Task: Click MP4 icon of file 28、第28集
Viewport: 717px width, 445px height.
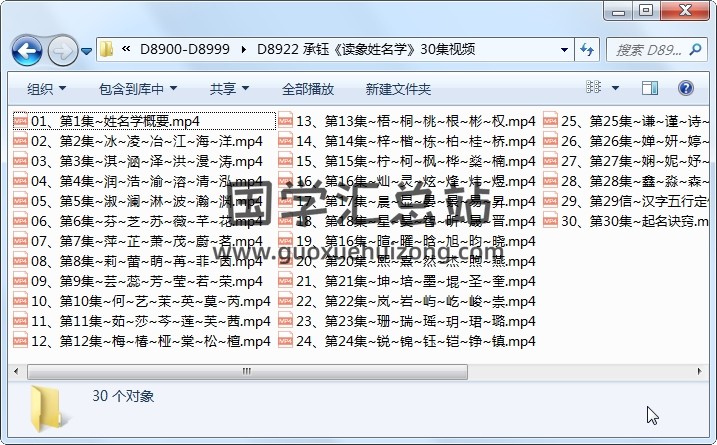Action: point(551,181)
